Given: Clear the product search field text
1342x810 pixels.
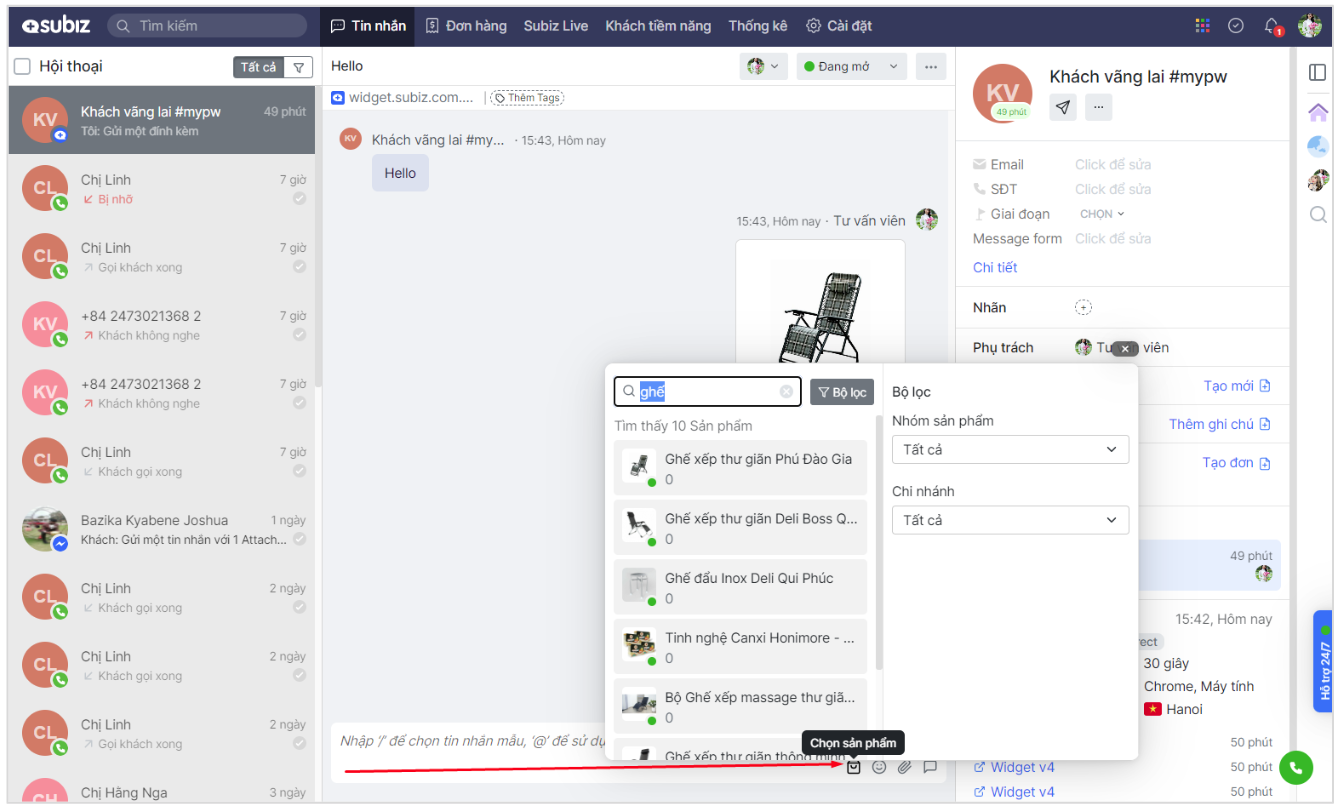Looking at the screenshot, I should point(787,392).
